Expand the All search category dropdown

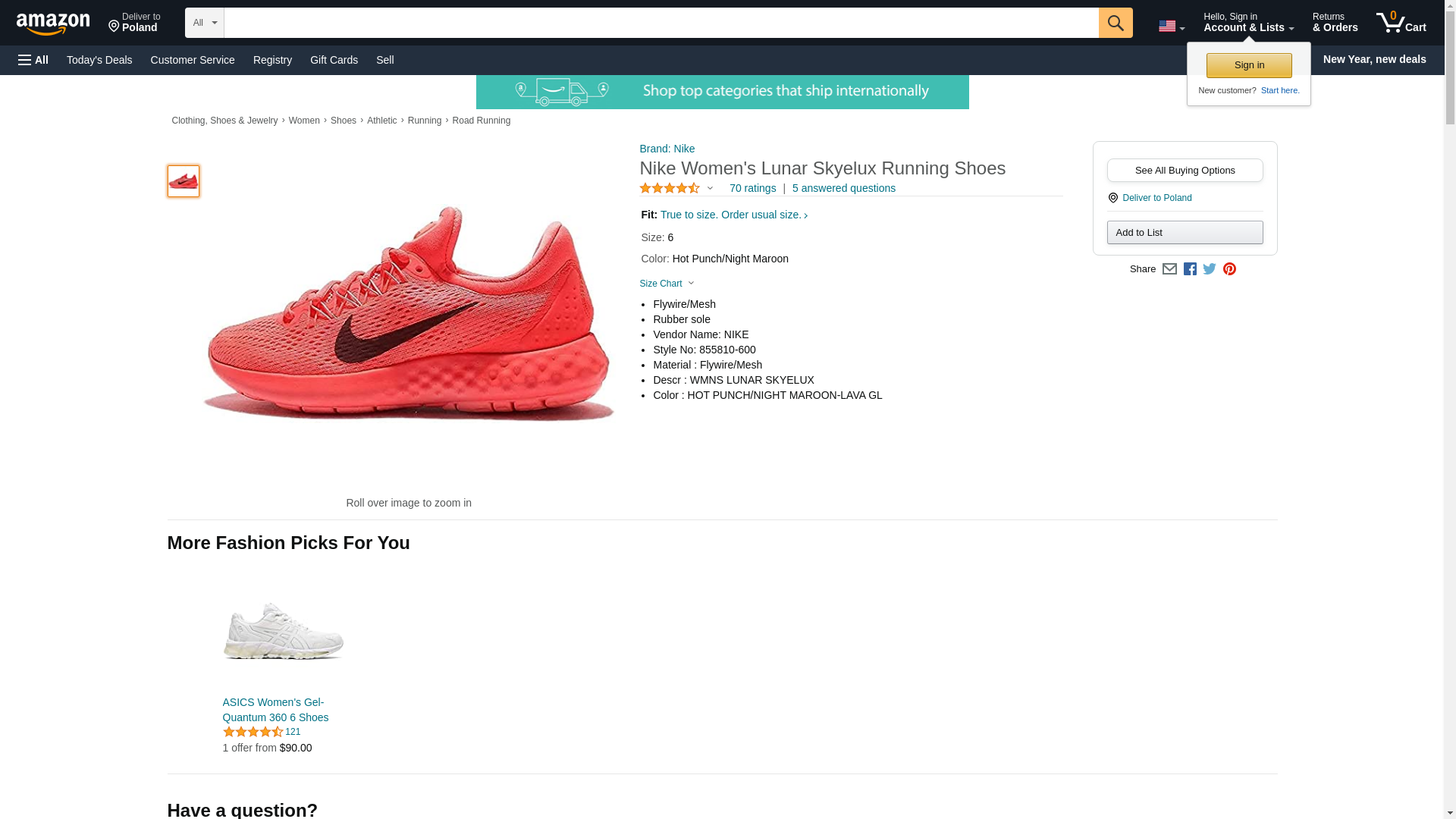(204, 23)
